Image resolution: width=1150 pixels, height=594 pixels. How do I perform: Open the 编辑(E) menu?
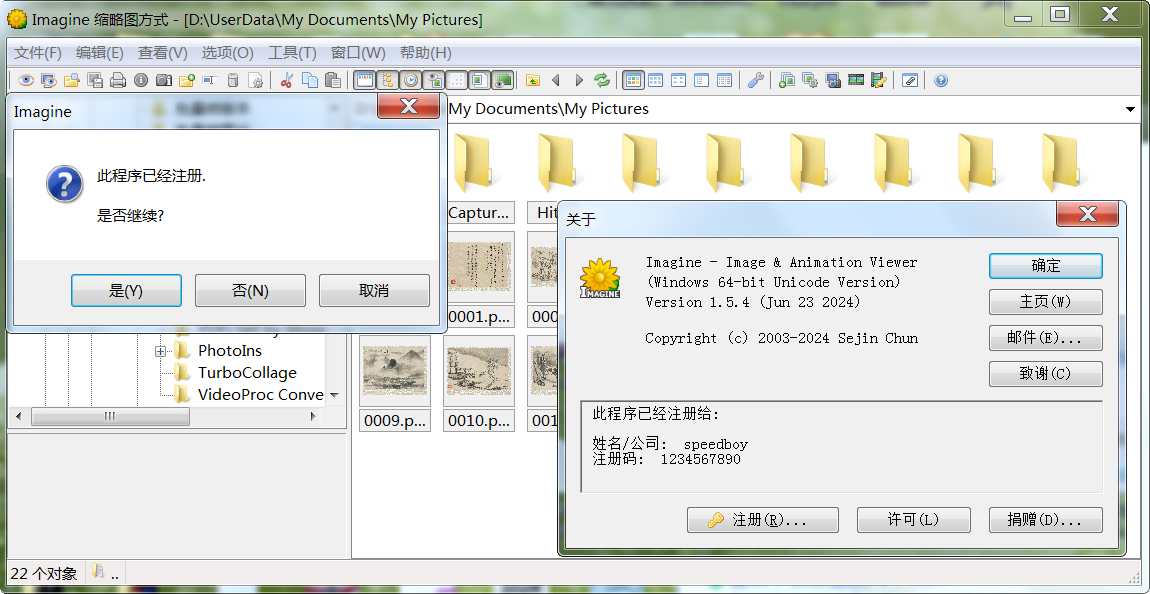coord(100,53)
